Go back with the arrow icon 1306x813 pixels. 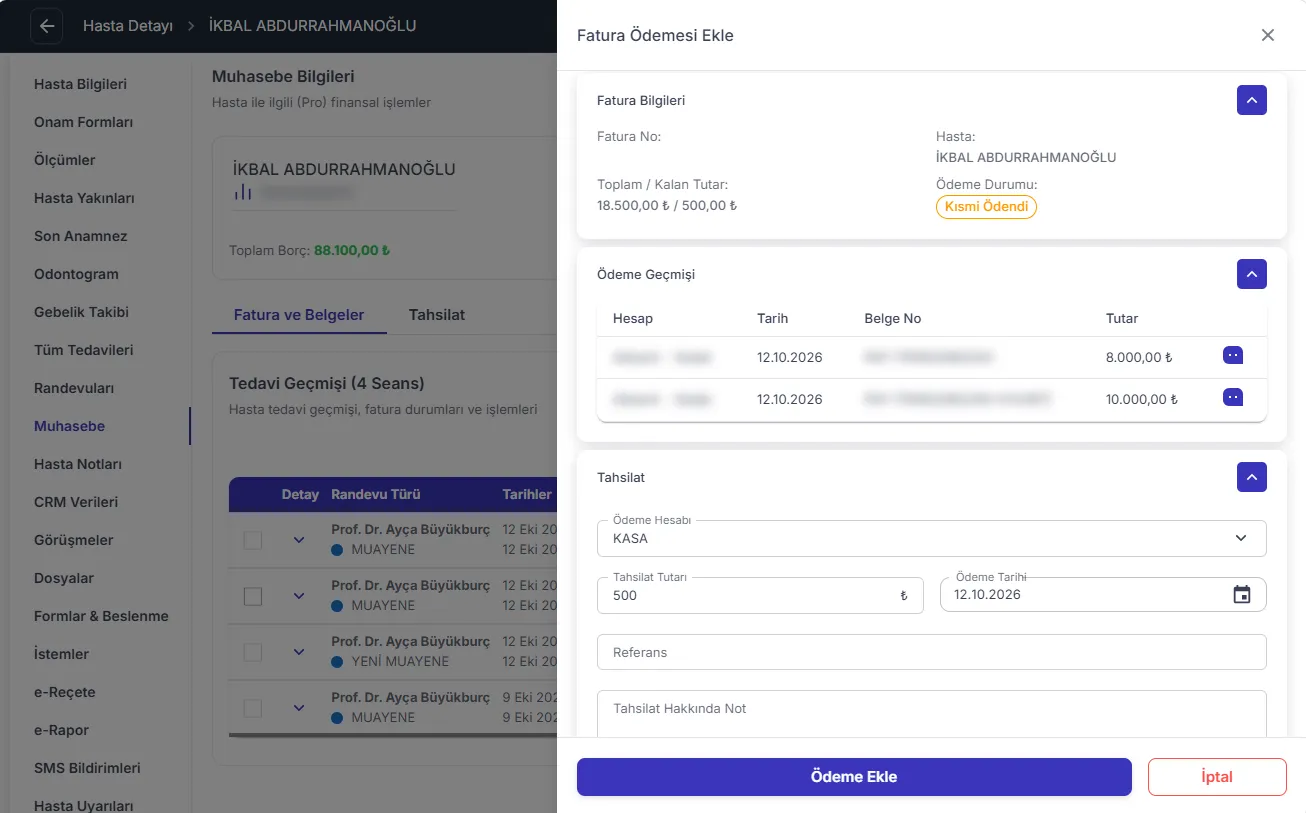pos(47,26)
